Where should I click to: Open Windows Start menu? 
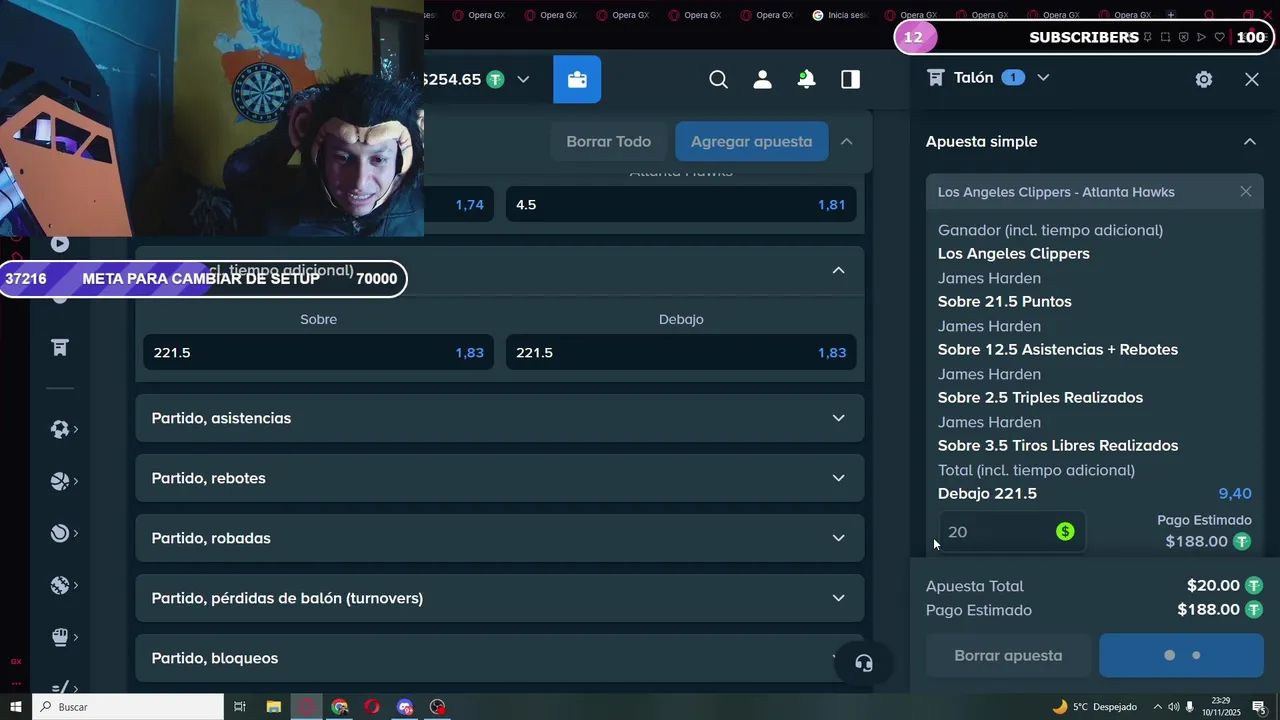[15, 707]
